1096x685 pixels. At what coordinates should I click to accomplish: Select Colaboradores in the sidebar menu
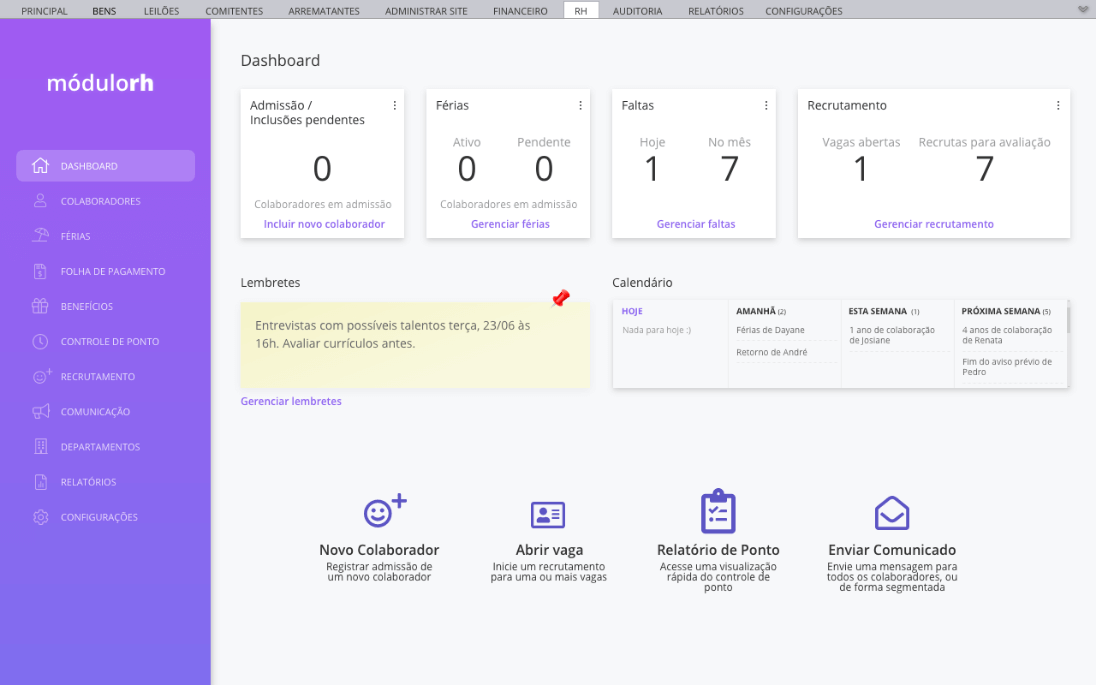click(x=100, y=202)
